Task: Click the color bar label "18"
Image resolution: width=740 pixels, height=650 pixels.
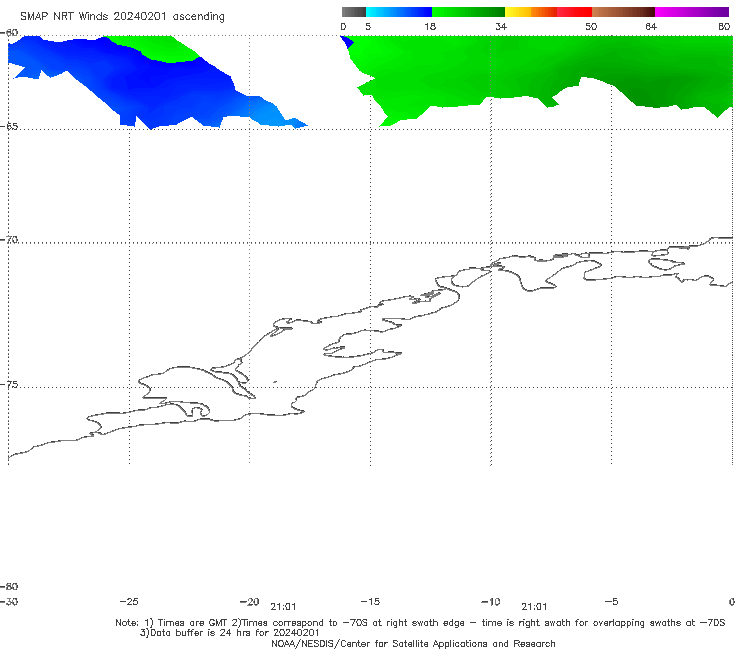Action: point(430,27)
